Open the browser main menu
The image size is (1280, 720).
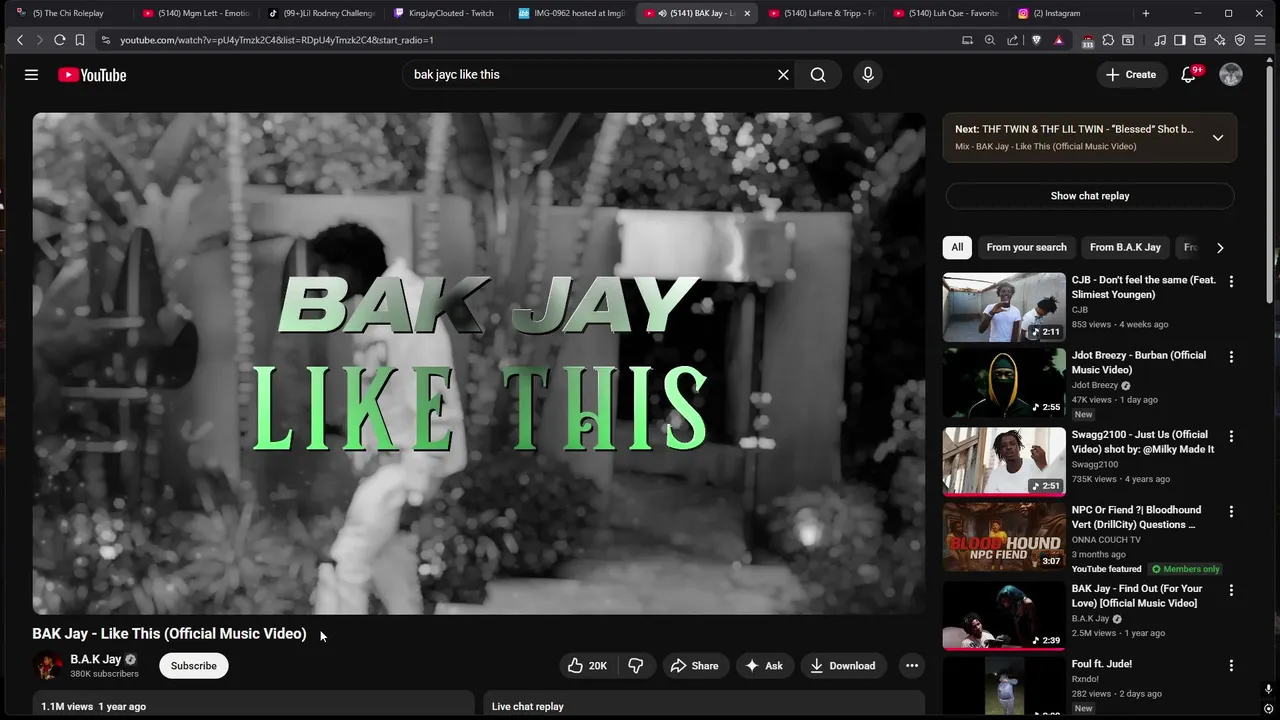1261,40
